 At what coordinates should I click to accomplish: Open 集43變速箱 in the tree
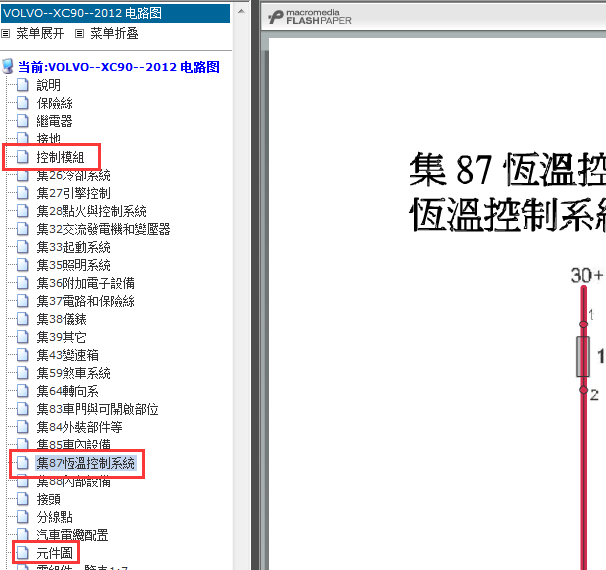coord(67,355)
